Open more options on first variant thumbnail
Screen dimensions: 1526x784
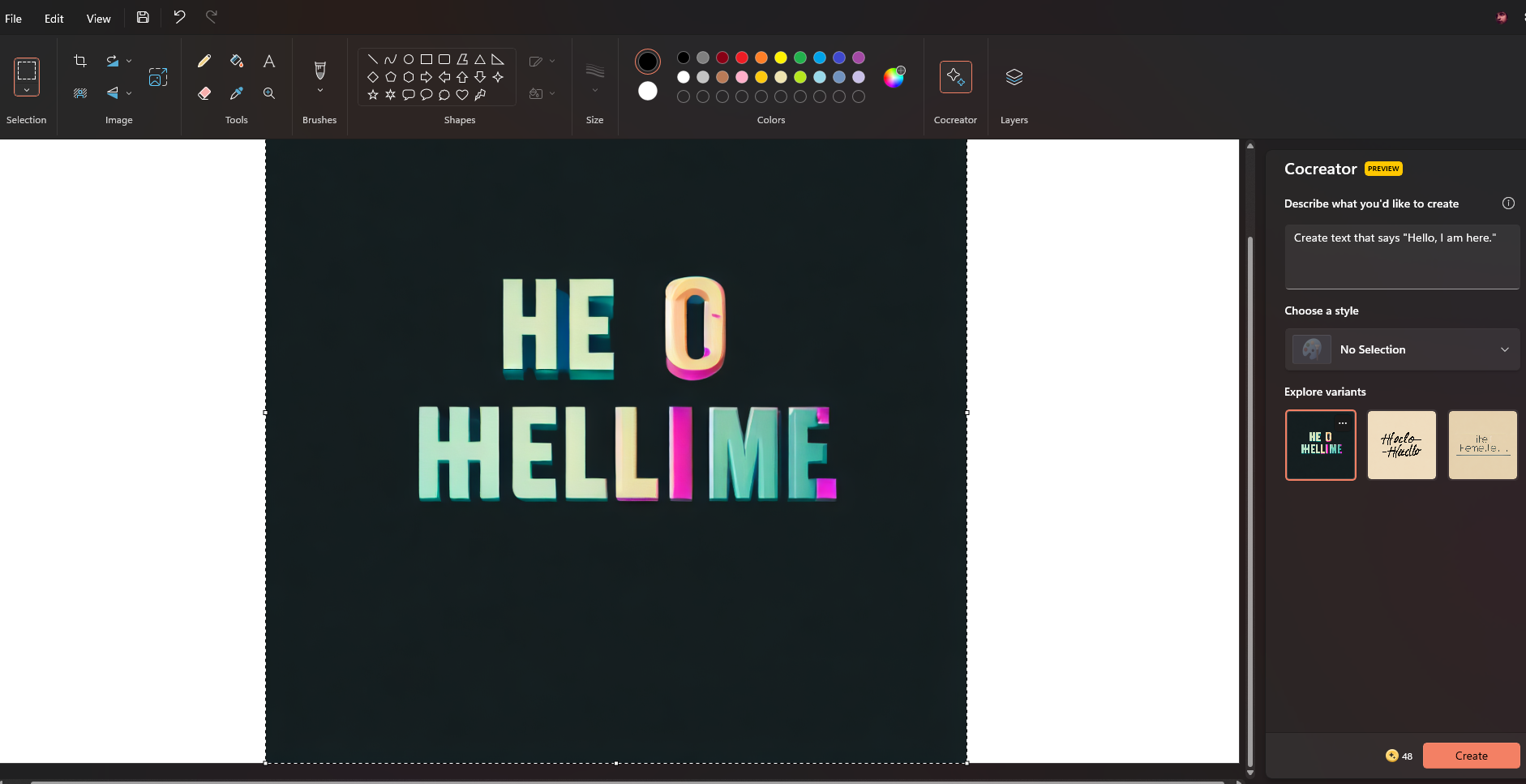pyautogui.click(x=1343, y=423)
